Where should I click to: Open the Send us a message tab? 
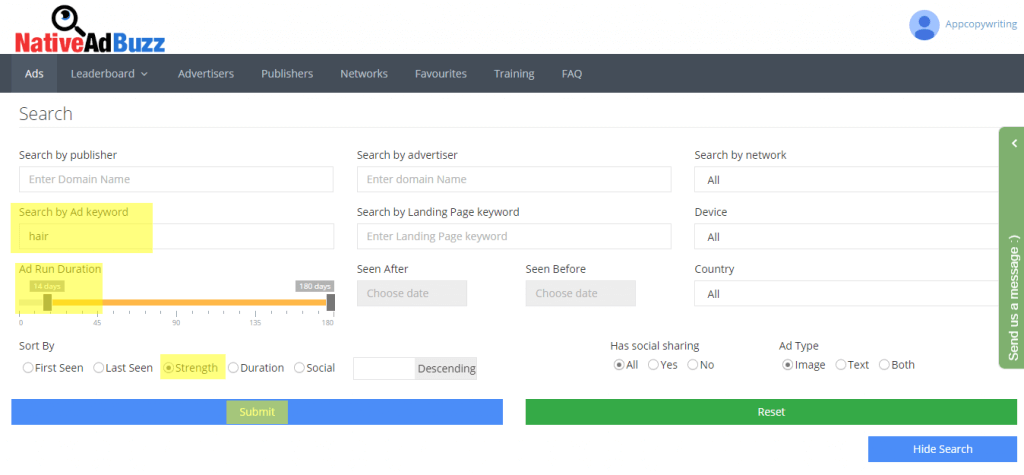tap(1012, 248)
